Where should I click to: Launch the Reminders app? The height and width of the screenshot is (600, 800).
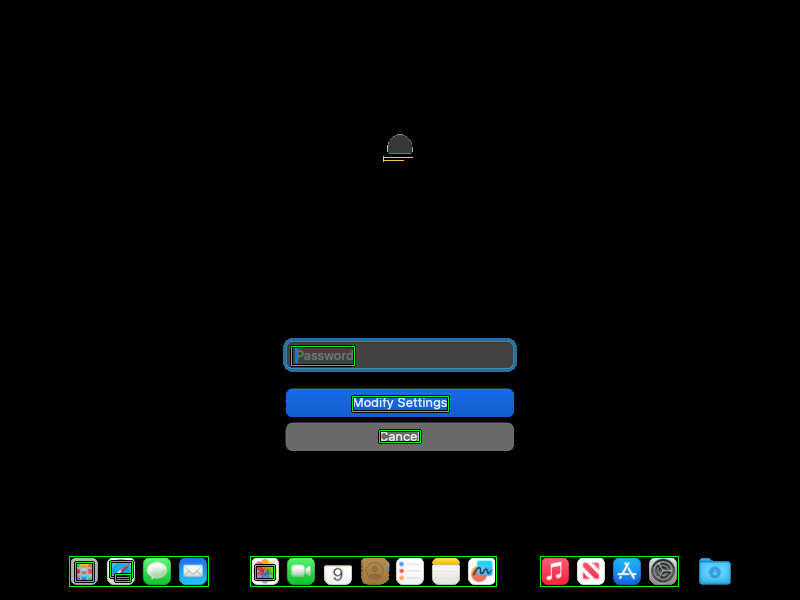pos(410,572)
